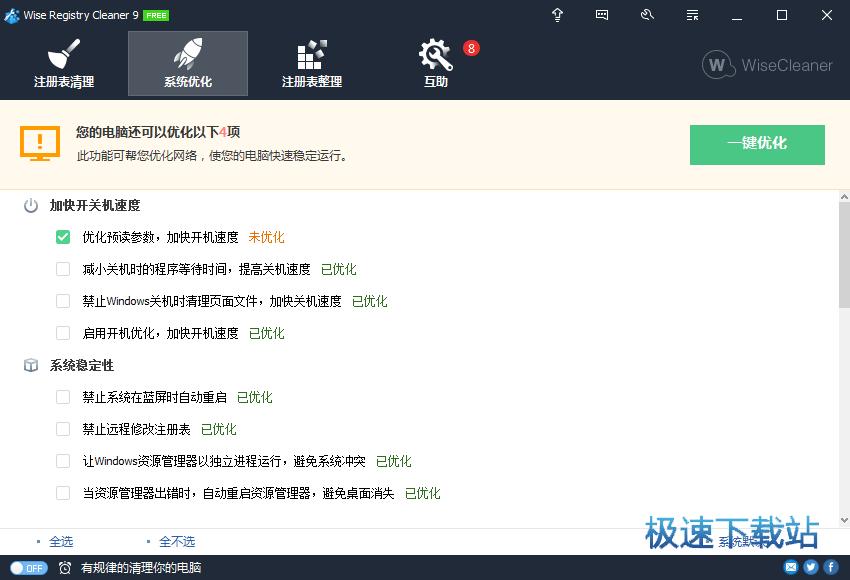Open the 互助 tab with badge
This screenshot has width=850, height=580.
[436, 64]
